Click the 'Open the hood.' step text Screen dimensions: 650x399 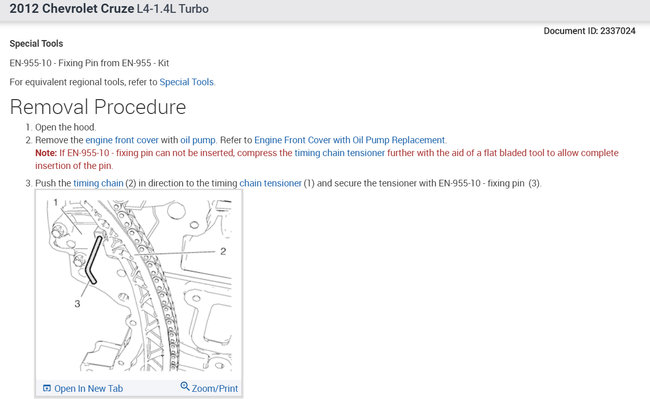click(65, 127)
